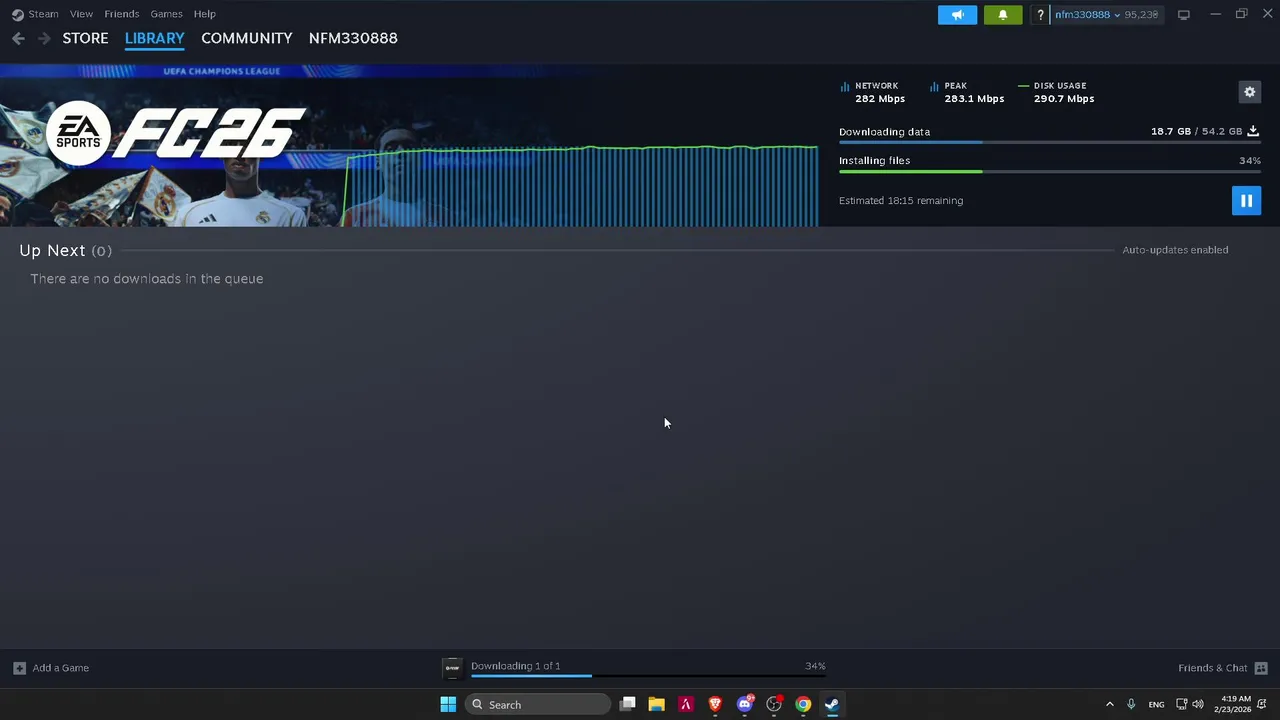Click the plus icon beside Add a Game
Image resolution: width=1280 pixels, height=720 pixels.
19,668
